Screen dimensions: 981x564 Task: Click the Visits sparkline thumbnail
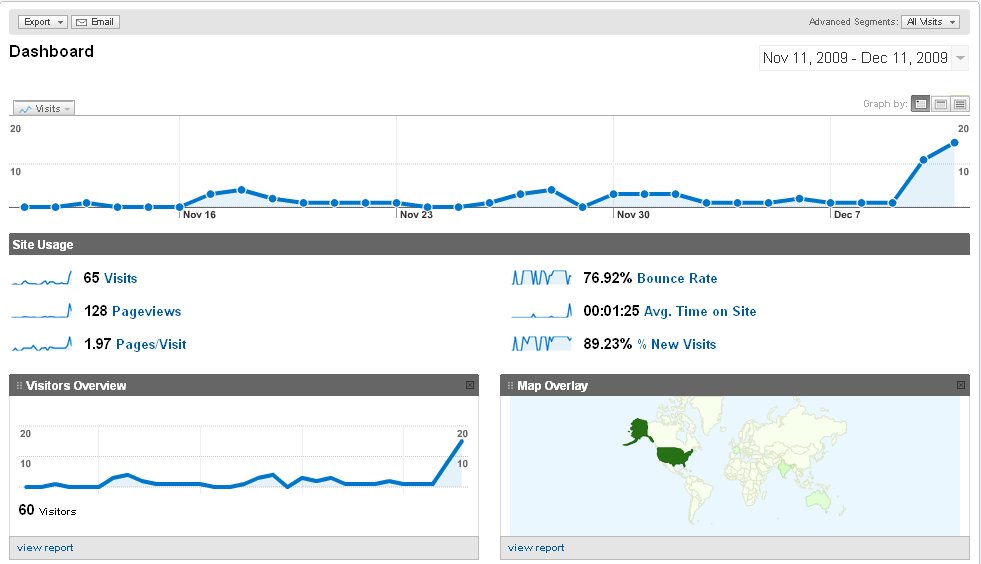tap(41, 279)
